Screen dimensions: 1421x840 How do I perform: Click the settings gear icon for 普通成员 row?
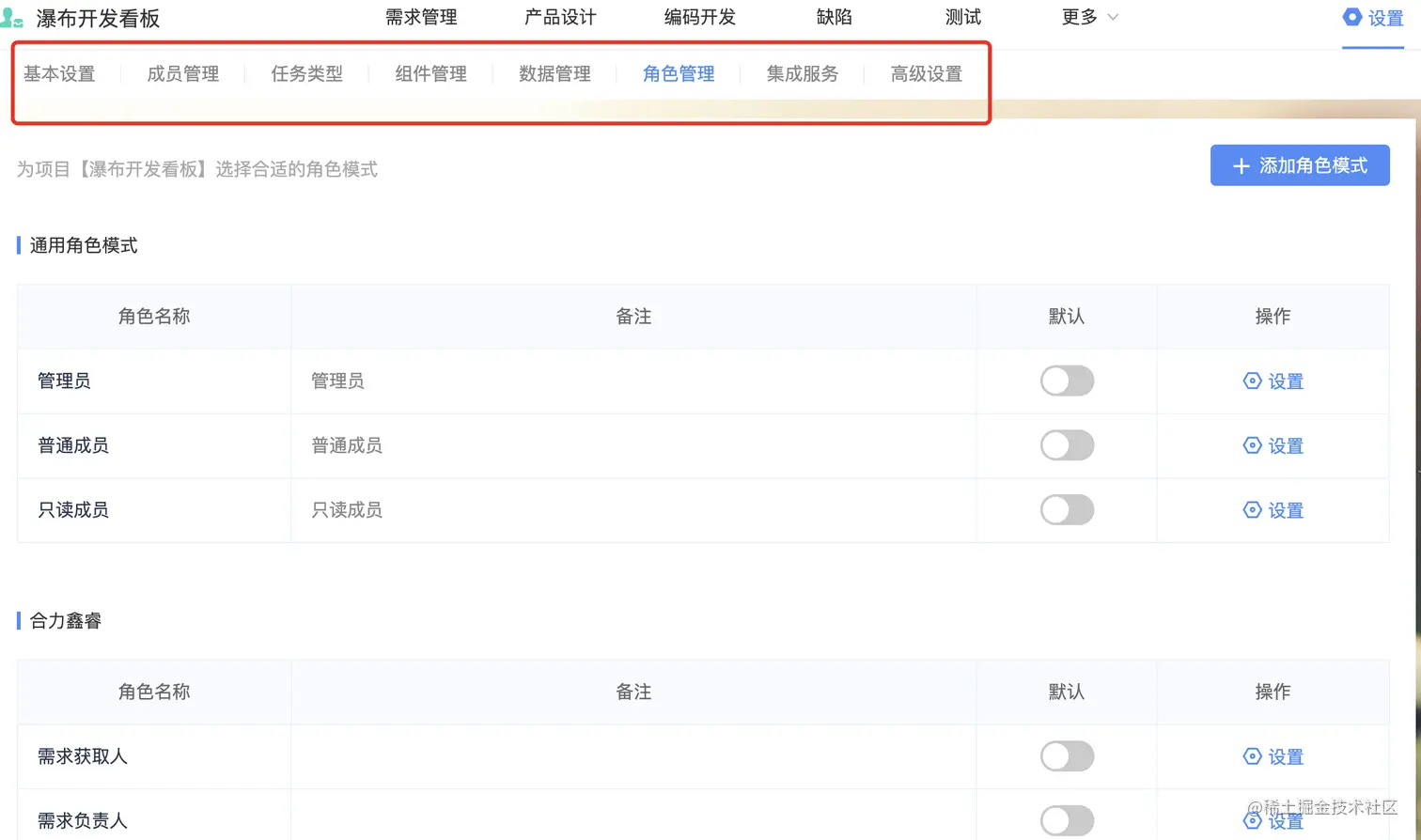click(x=1252, y=445)
